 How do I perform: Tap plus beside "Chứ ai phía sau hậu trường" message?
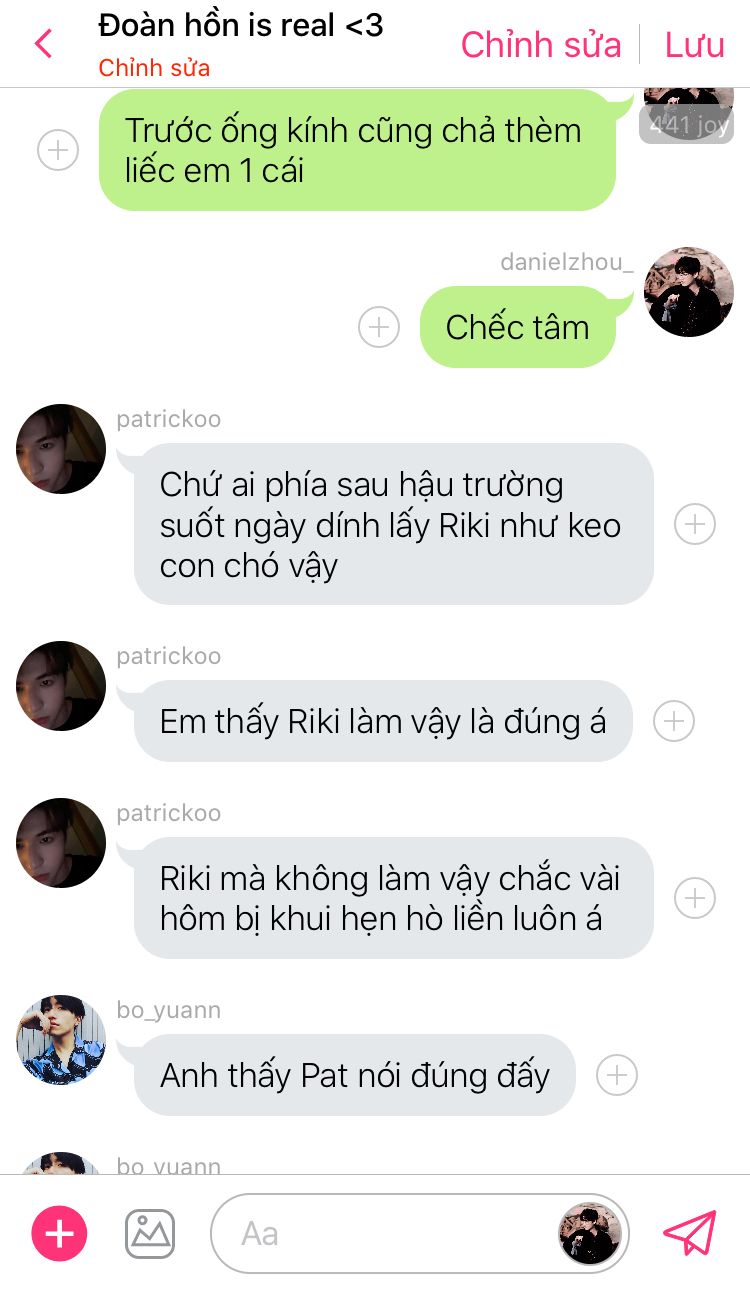pyautogui.click(x=695, y=524)
